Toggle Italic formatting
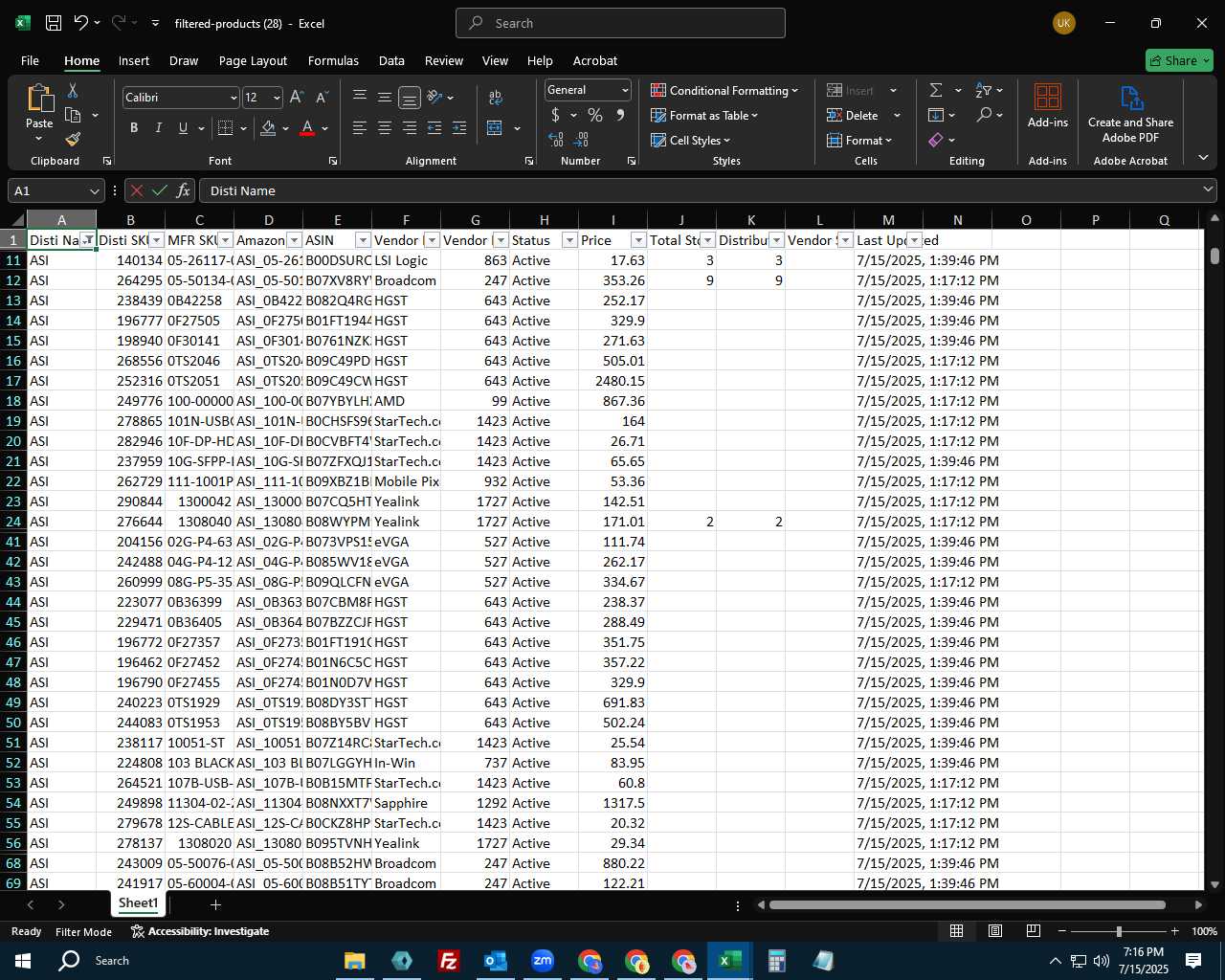Screen dimensions: 1225x980 158,127
